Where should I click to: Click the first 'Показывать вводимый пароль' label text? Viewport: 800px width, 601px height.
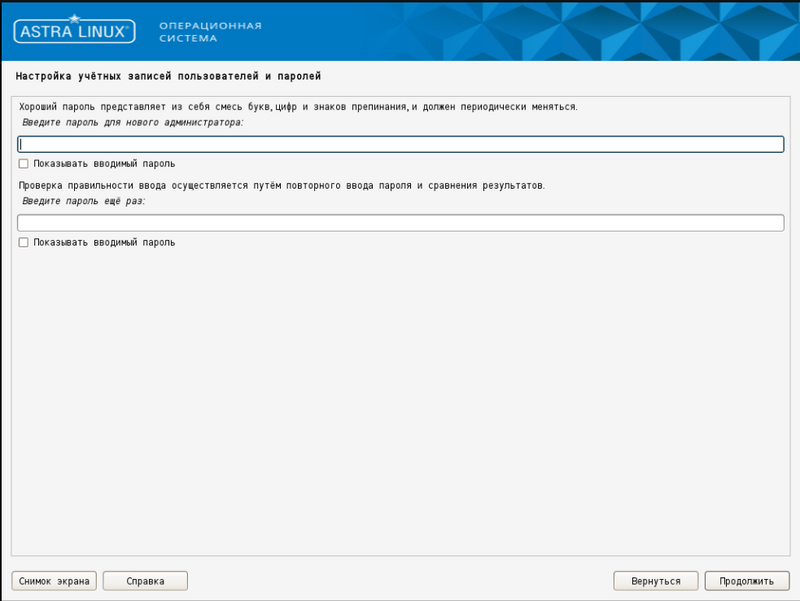[x=104, y=163]
